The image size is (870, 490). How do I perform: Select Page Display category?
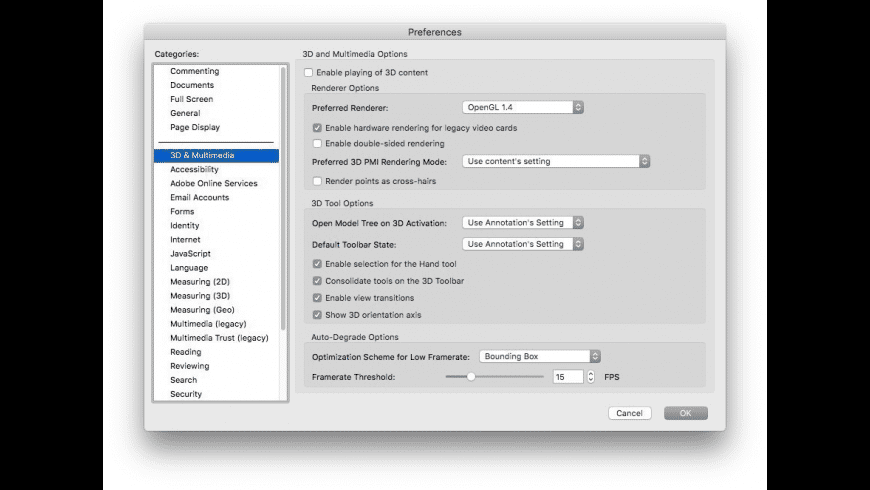195,127
